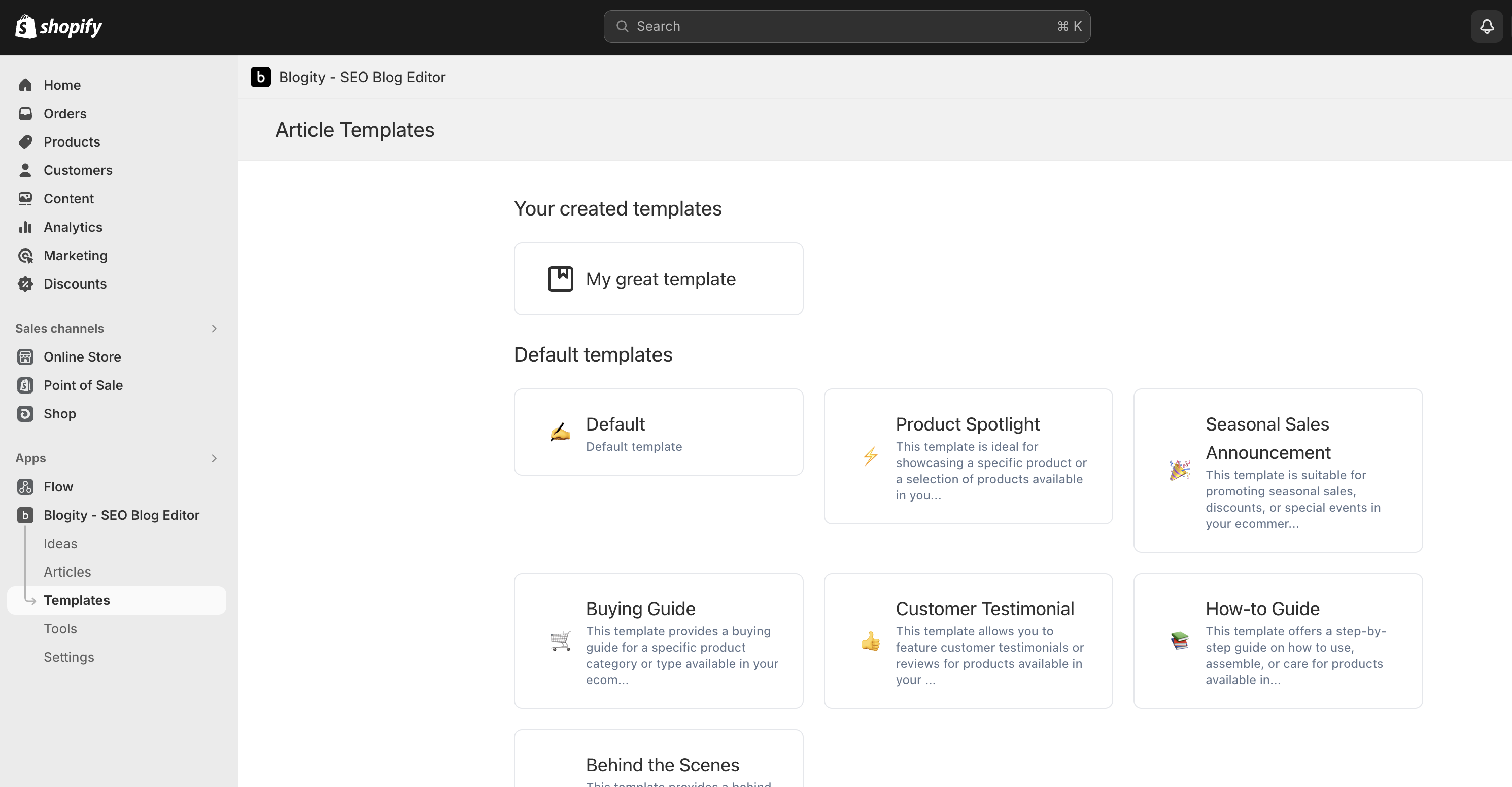
Task: Click the Point of Sale bag icon
Action: coord(25,385)
